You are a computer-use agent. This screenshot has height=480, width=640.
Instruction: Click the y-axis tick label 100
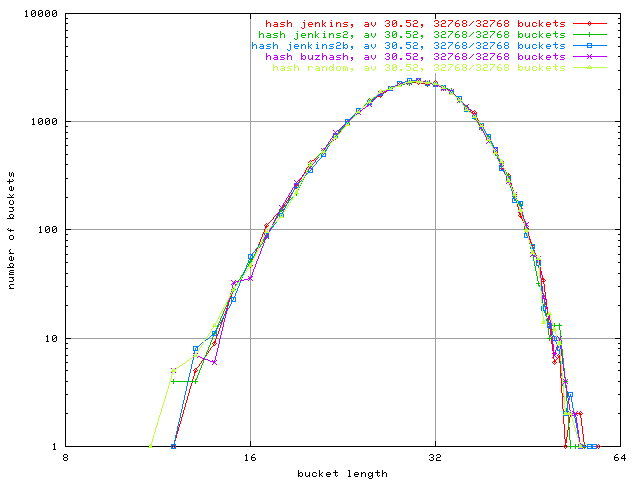pos(48,229)
